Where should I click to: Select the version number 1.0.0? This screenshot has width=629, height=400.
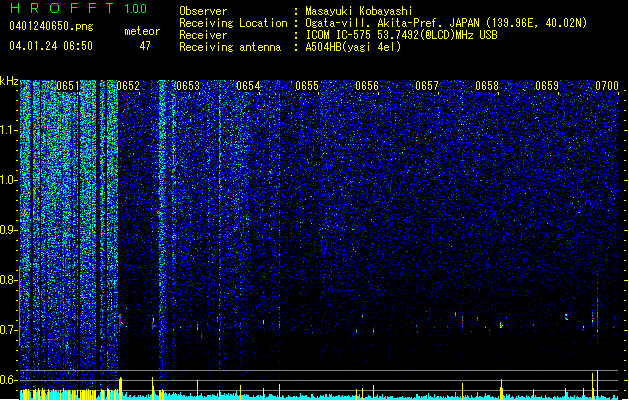(135, 9)
